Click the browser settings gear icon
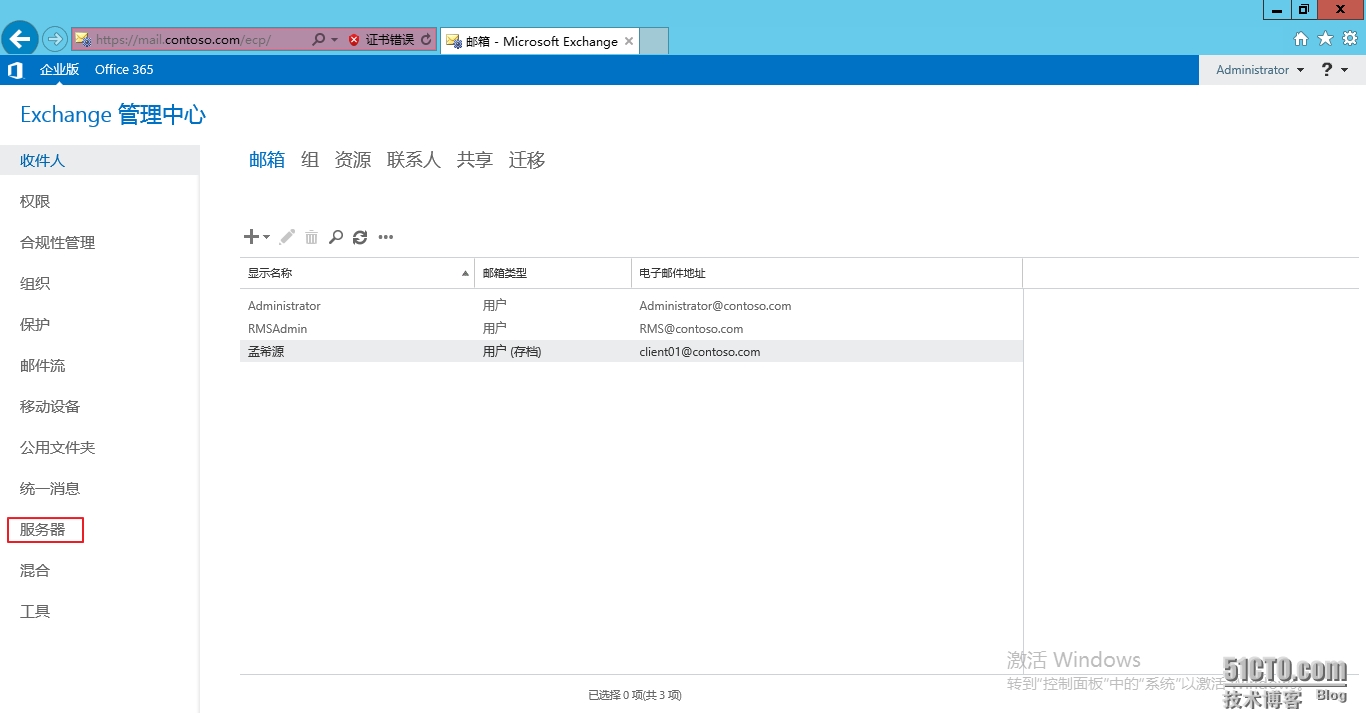The width and height of the screenshot is (1366, 728). click(x=1348, y=38)
